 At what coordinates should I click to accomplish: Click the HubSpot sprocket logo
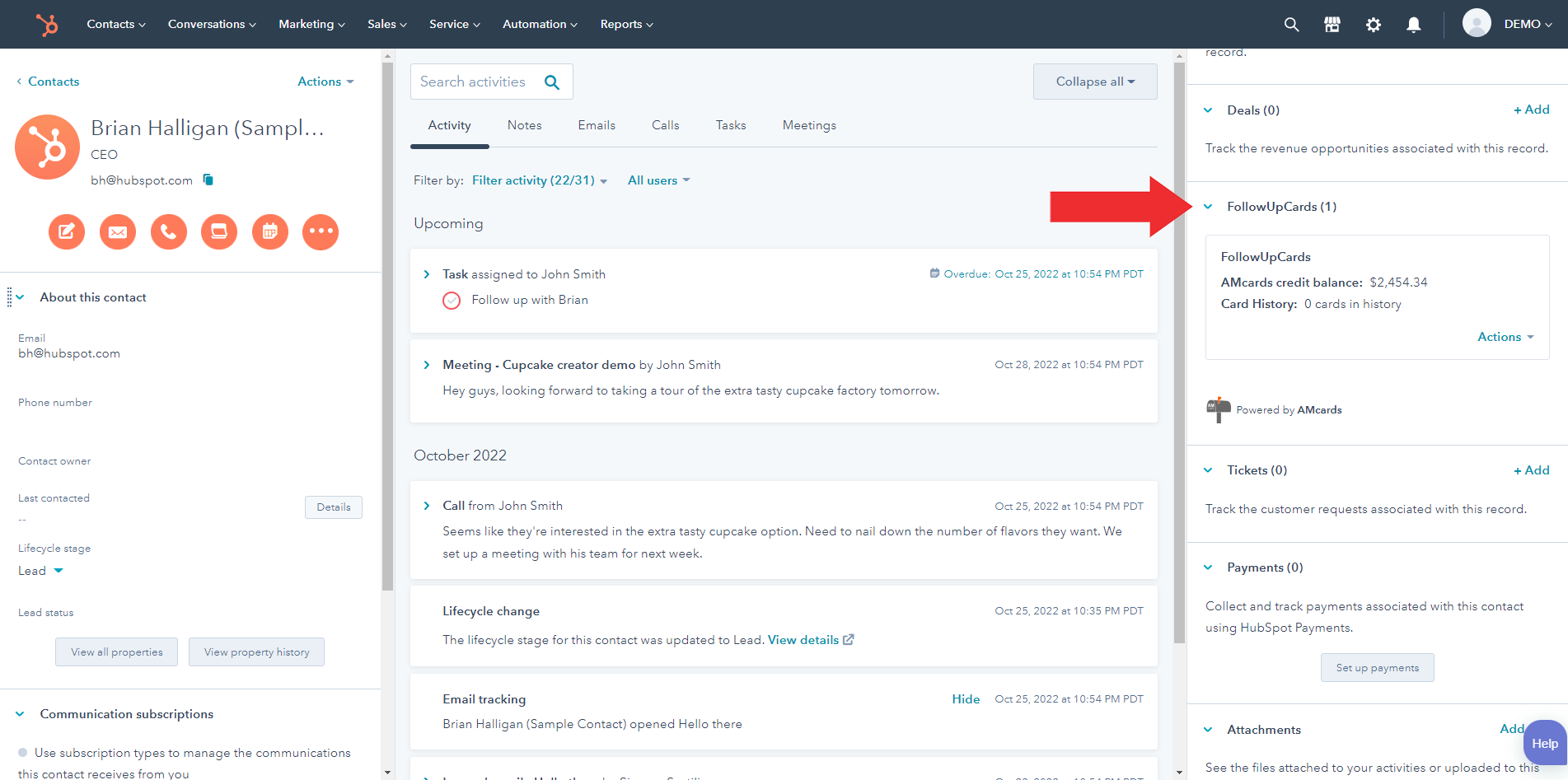coord(47,25)
